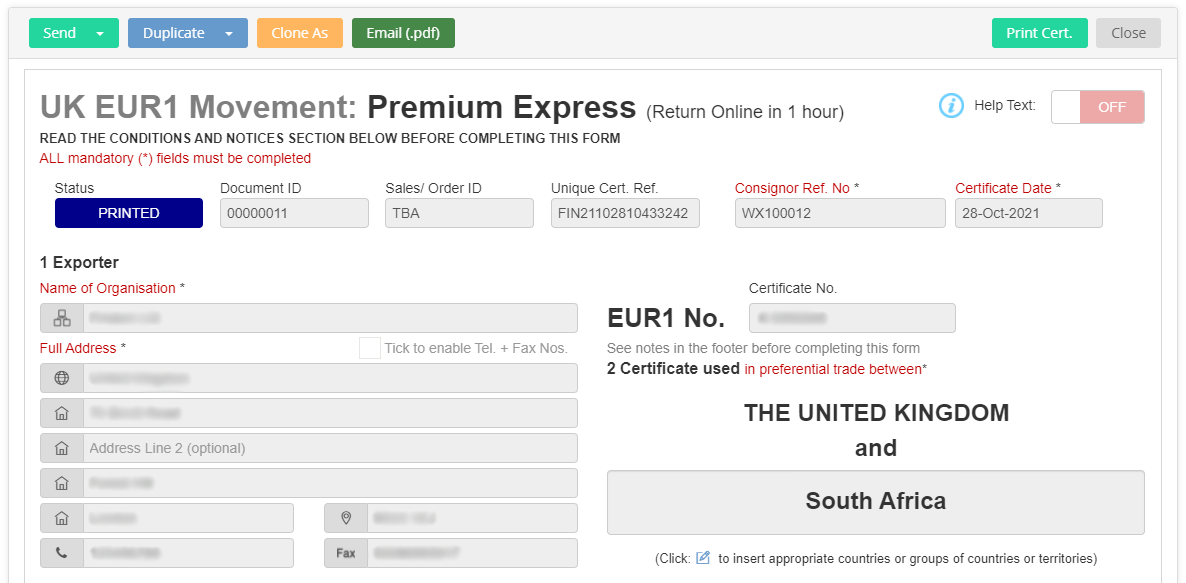The image size is (1186, 583).
Task: Click the globe icon in the country address row
Action: (x=62, y=378)
